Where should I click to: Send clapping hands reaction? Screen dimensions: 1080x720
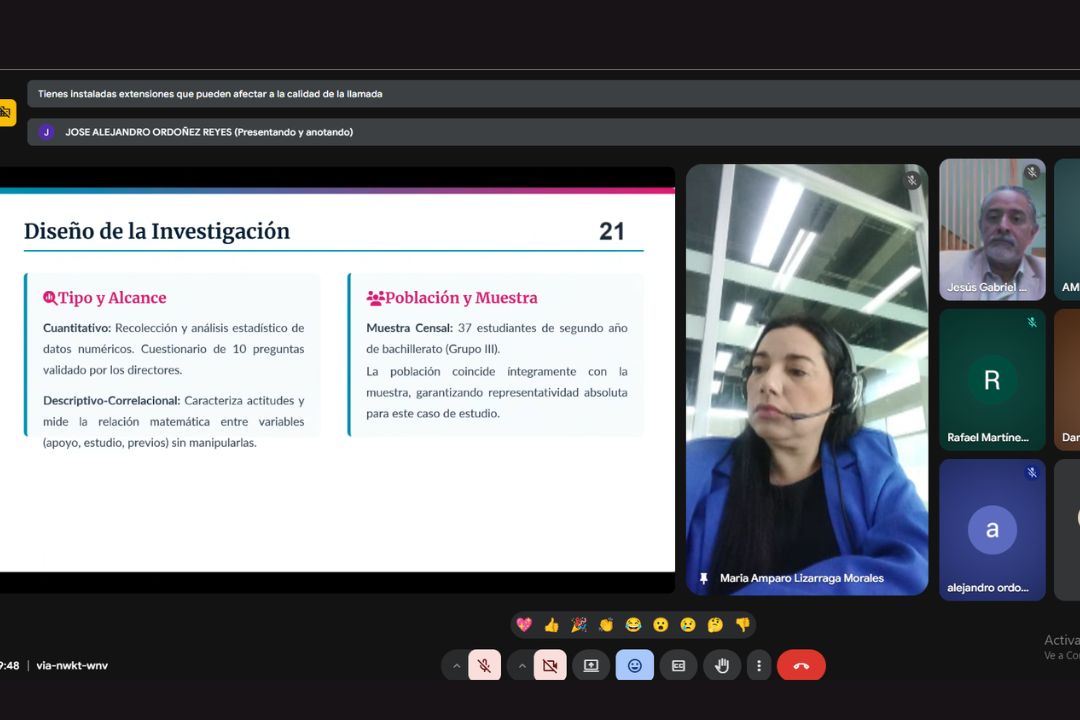point(606,625)
